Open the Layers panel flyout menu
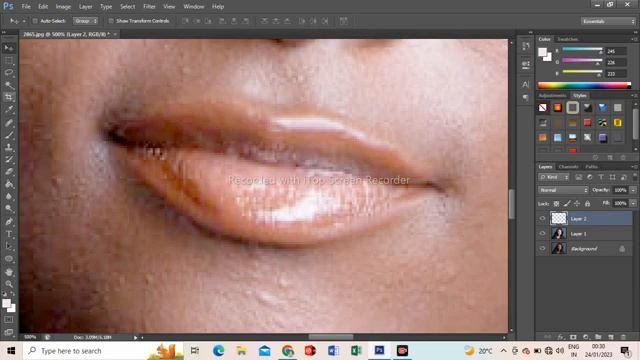The image size is (640, 360). coord(634,167)
